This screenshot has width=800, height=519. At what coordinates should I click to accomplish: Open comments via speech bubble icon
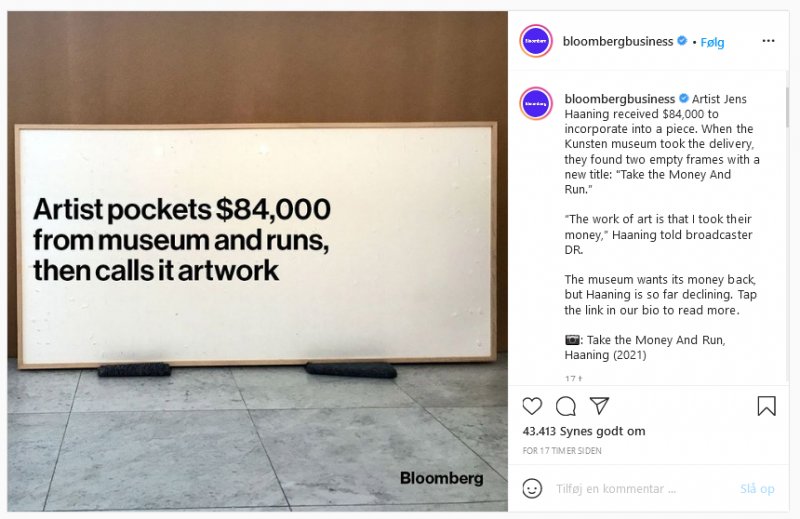[566, 406]
